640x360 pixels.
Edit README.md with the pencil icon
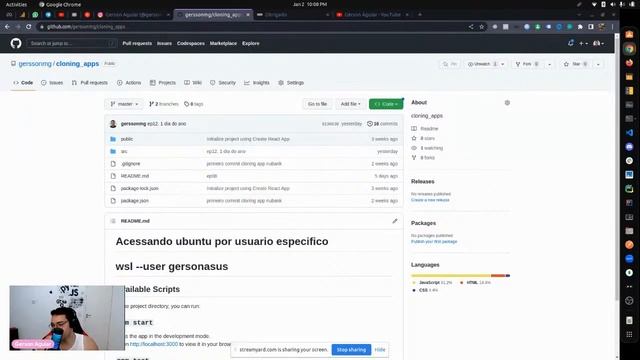click(395, 221)
